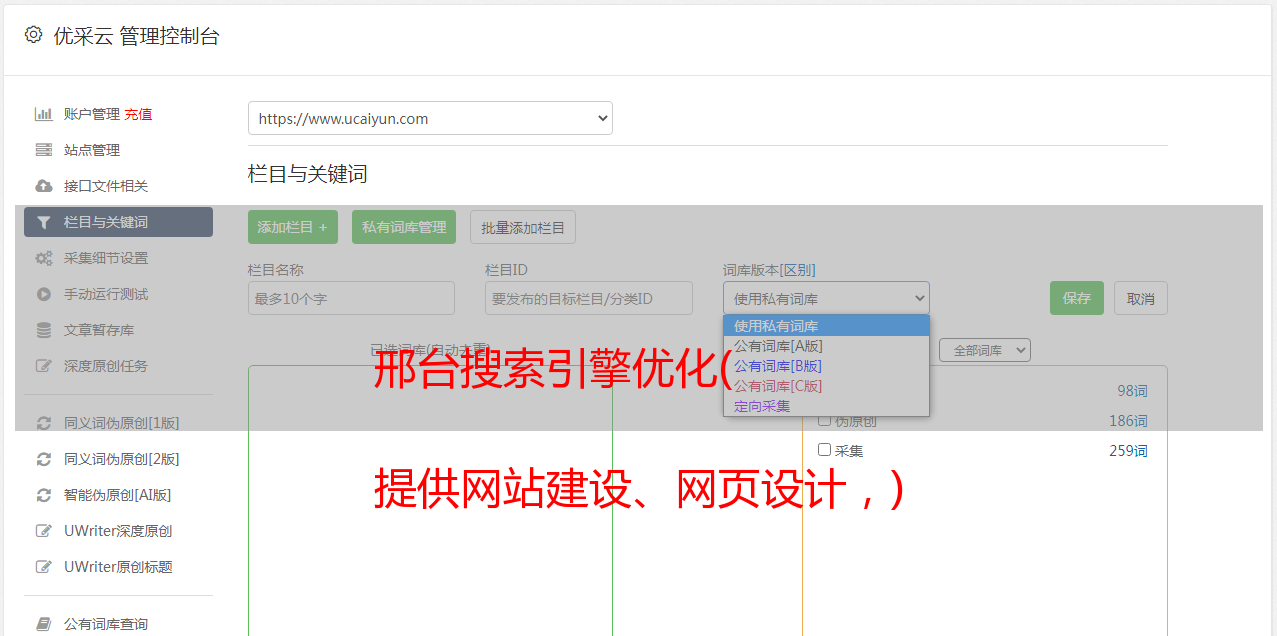1277x636 pixels.
Task: Click the 186词 count
Action: click(x=1128, y=421)
